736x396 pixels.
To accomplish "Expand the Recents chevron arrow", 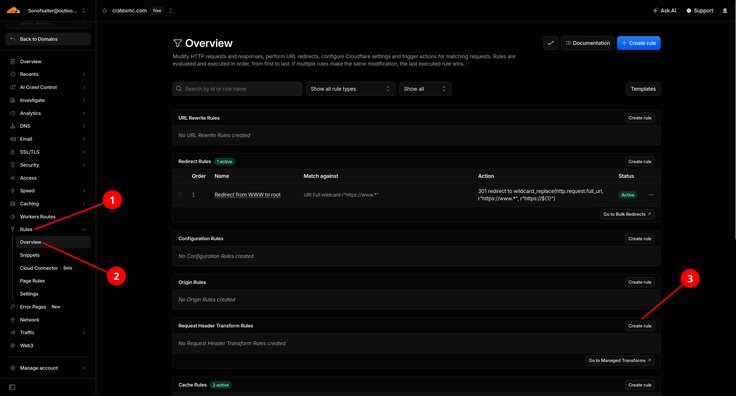I will pos(84,74).
